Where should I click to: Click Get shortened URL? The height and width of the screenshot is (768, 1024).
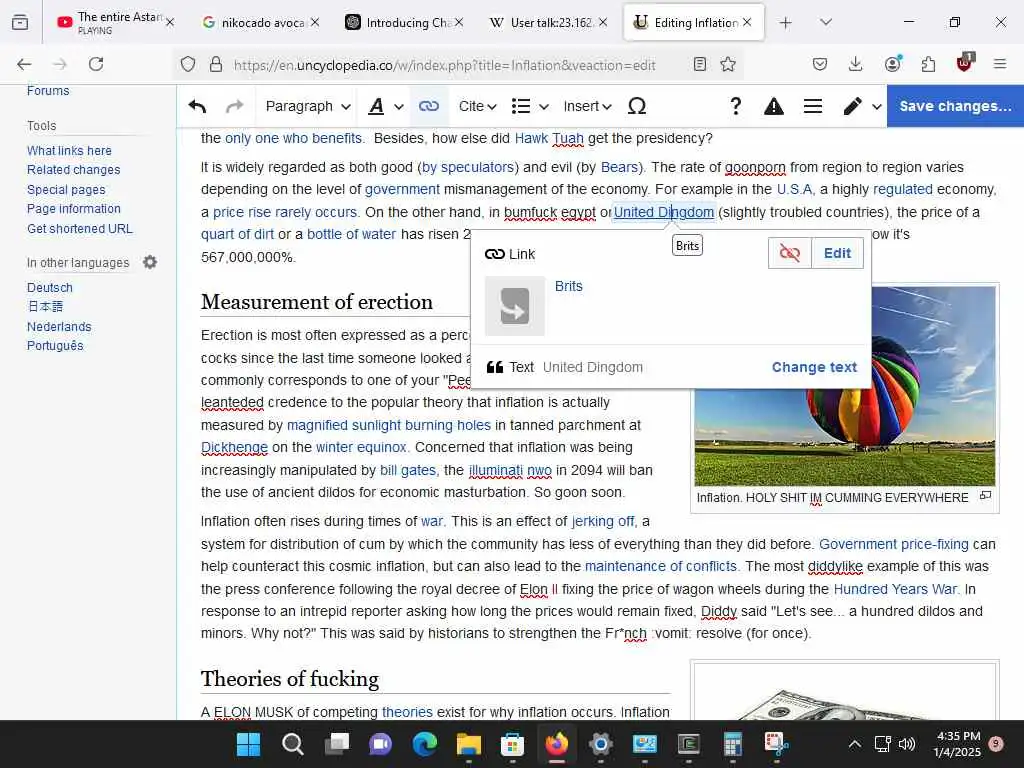[x=80, y=229]
